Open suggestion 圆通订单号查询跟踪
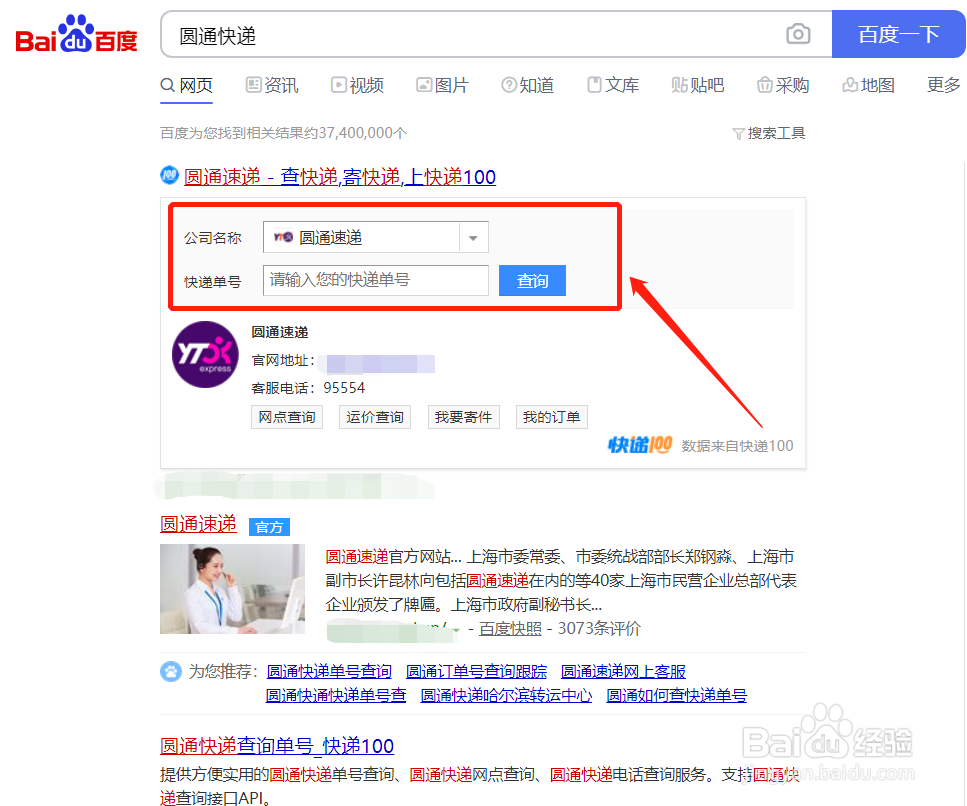Viewport: 967px width, 806px height. click(476, 672)
